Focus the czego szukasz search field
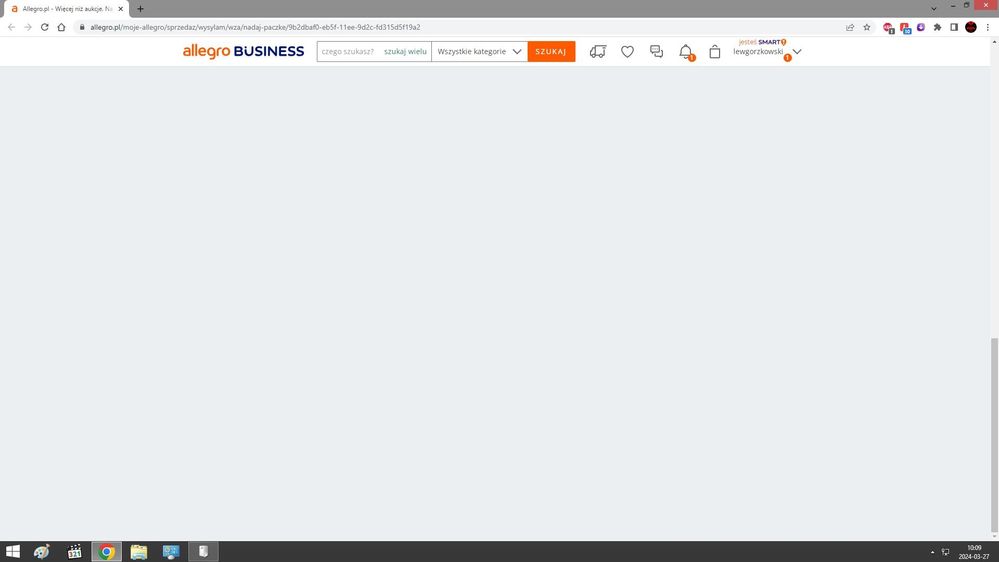The image size is (999, 562). tap(348, 51)
